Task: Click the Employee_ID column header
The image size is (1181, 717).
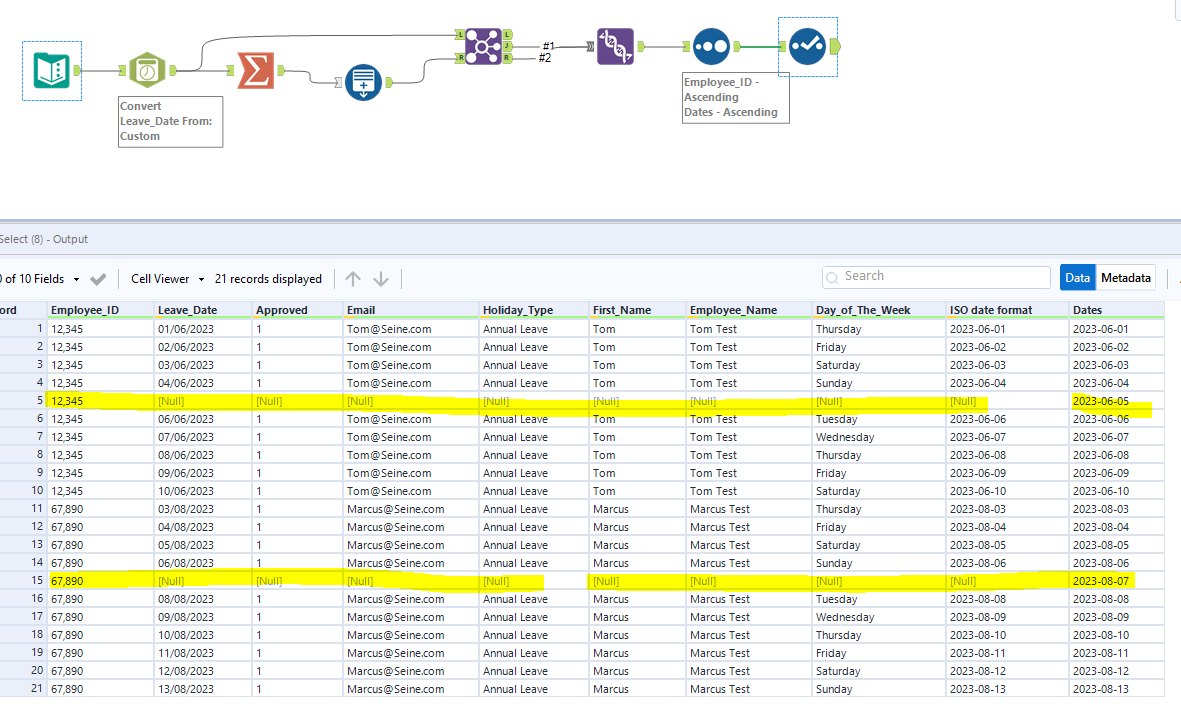Action: pos(85,310)
